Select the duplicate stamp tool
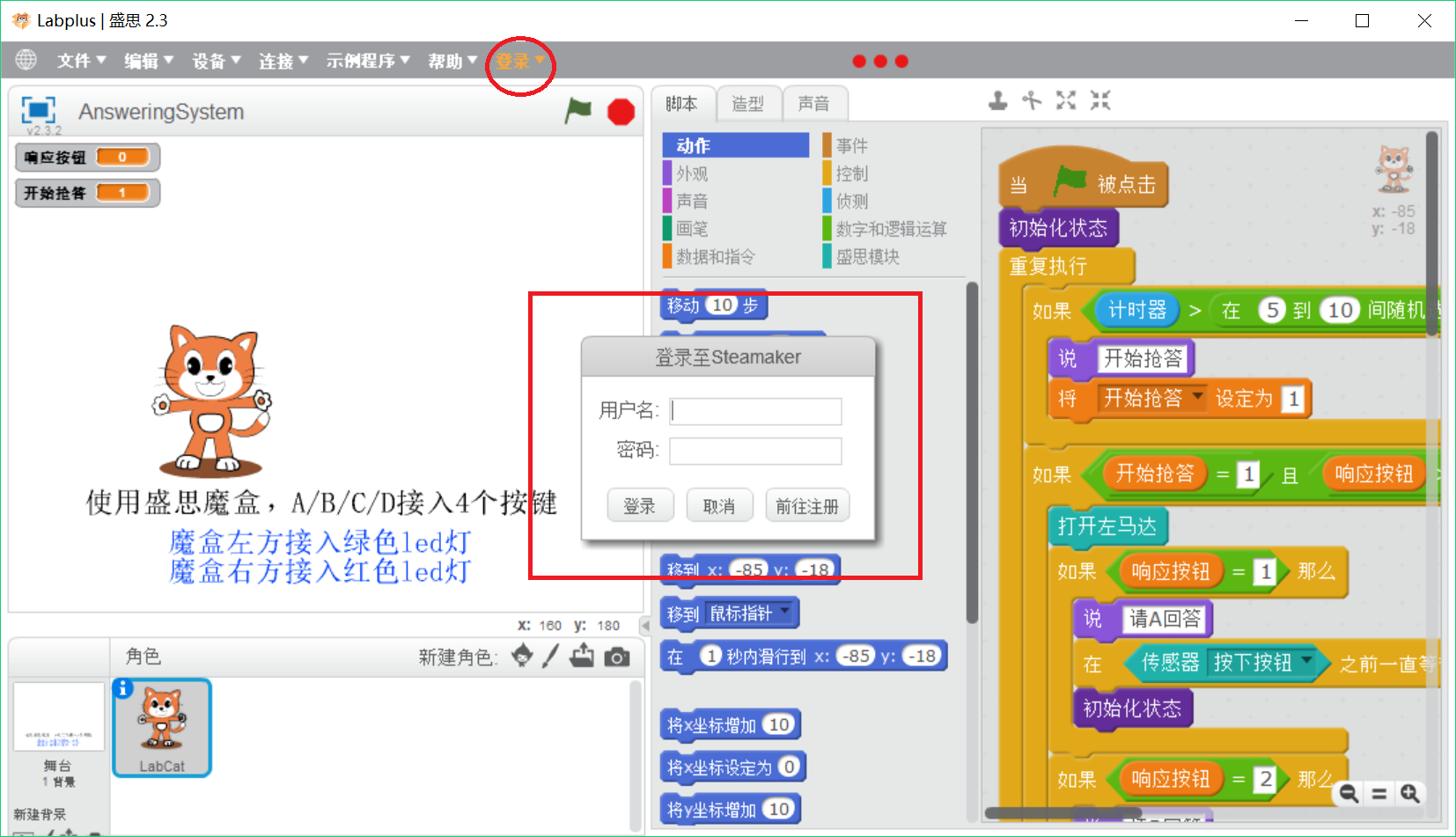This screenshot has width=1456, height=837. point(997,100)
